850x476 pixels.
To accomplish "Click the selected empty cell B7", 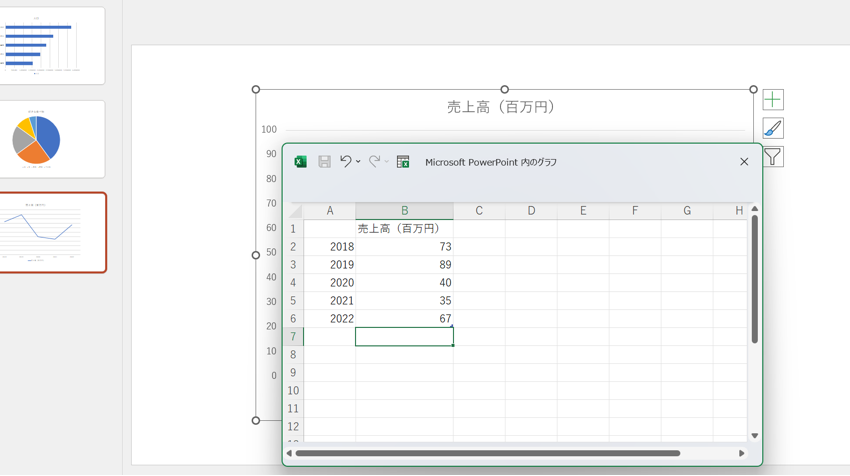I will [x=404, y=337].
